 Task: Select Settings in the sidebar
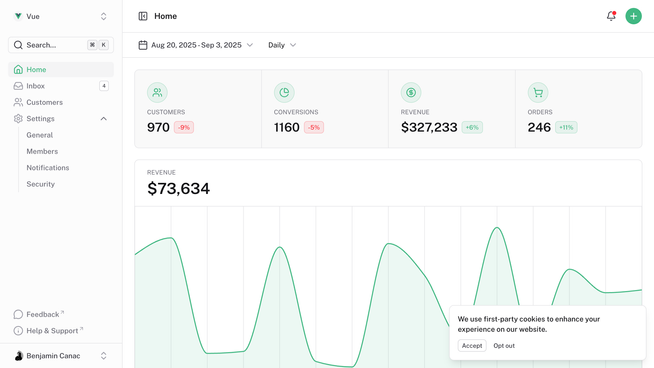(61, 118)
